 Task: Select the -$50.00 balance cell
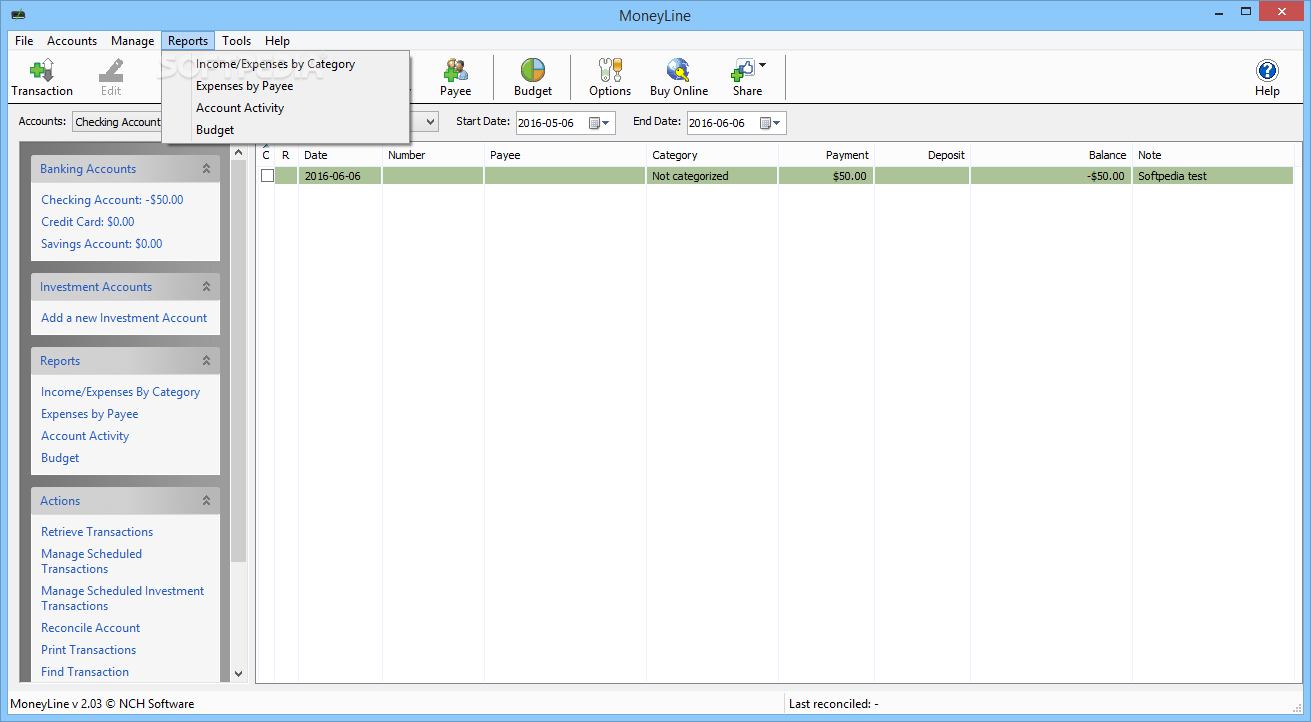pos(1051,176)
